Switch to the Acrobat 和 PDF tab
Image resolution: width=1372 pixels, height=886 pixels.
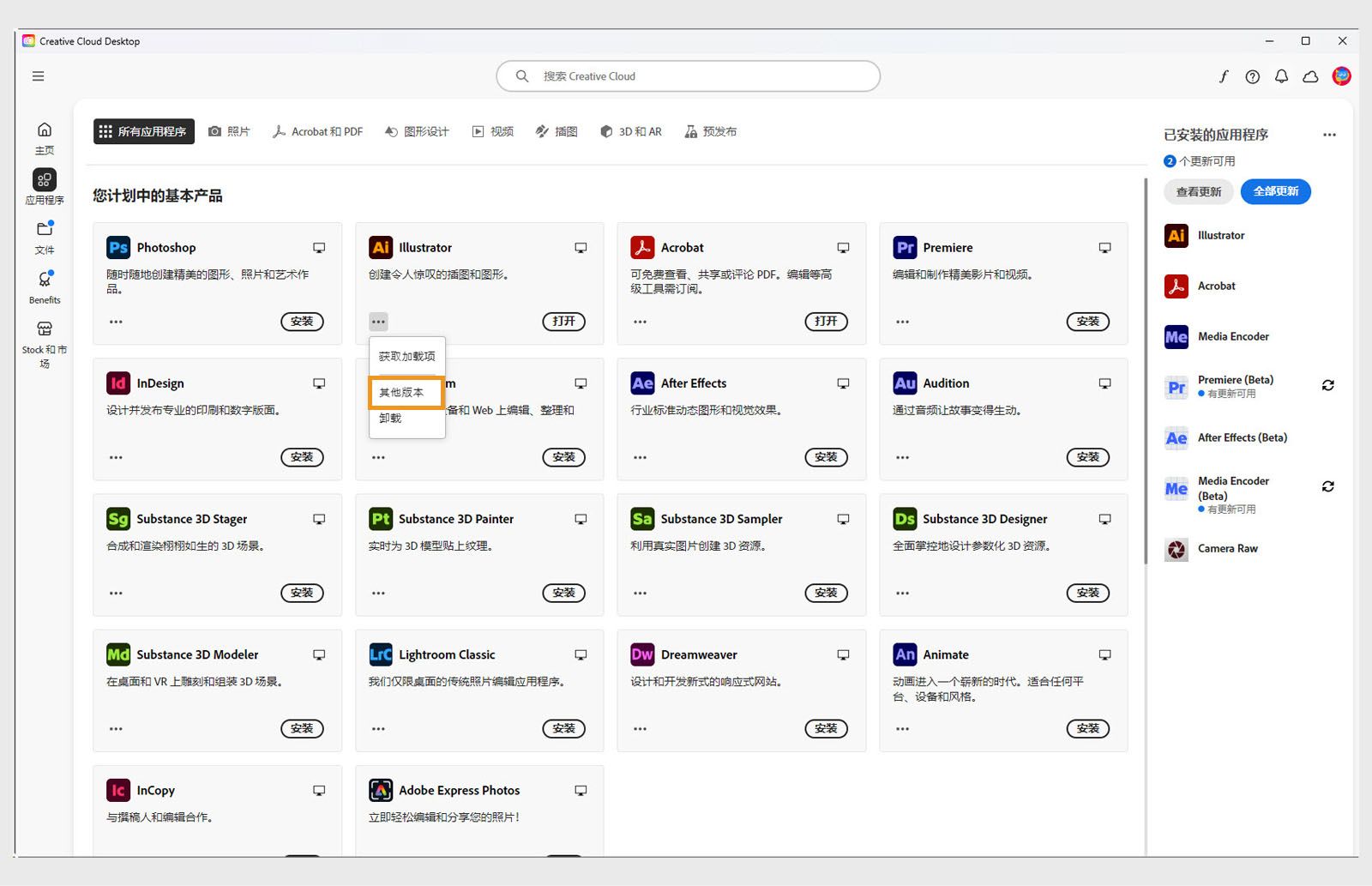[x=317, y=131]
